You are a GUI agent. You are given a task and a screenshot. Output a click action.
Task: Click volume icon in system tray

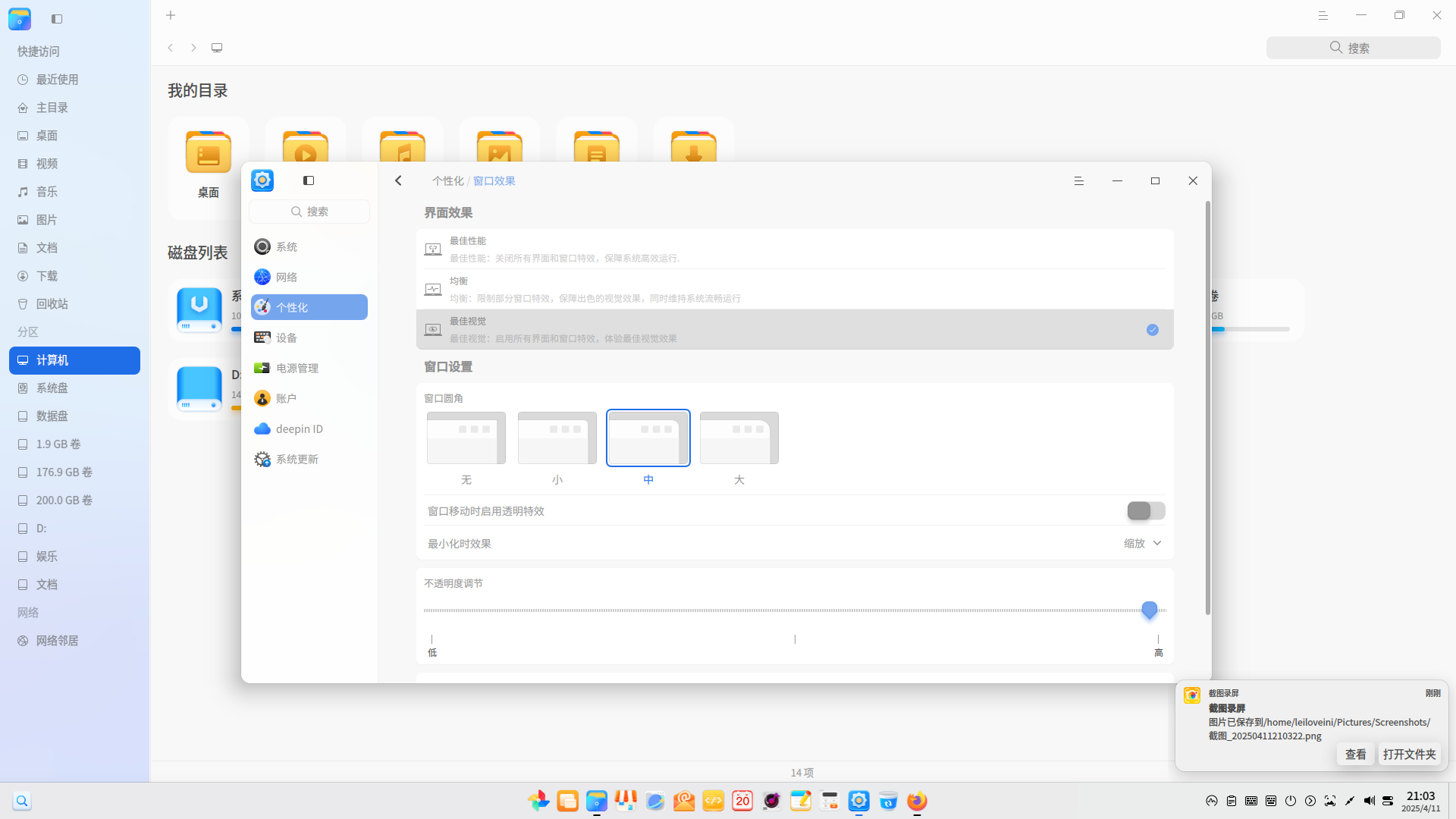[1369, 801]
